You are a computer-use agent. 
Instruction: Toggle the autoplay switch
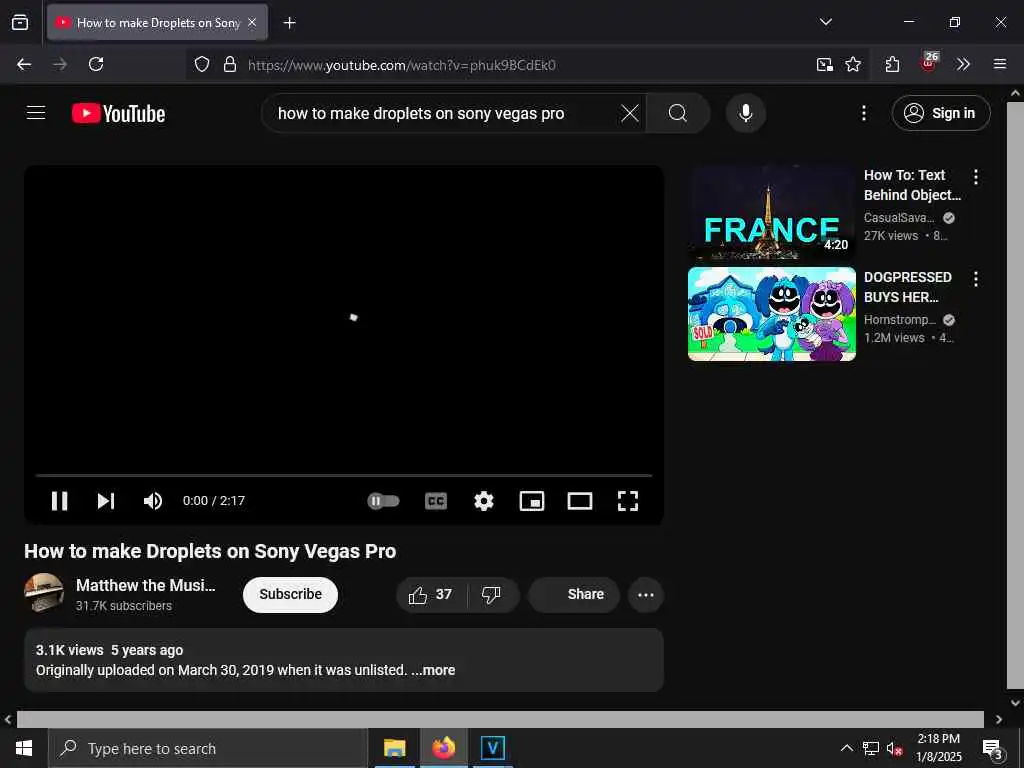(383, 501)
